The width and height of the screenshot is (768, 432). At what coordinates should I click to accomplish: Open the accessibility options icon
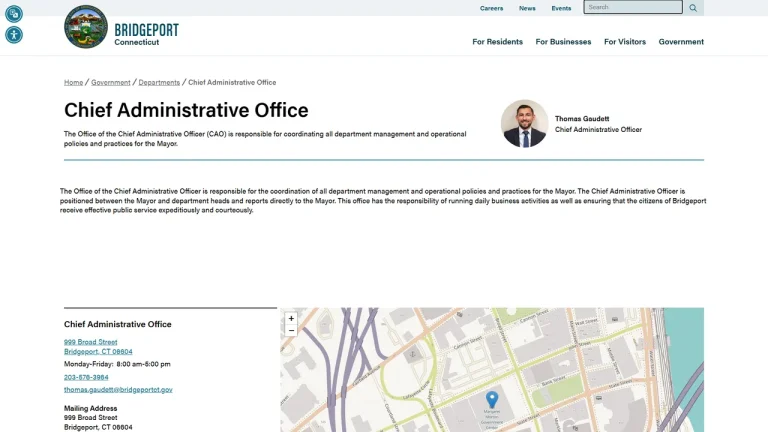point(14,35)
